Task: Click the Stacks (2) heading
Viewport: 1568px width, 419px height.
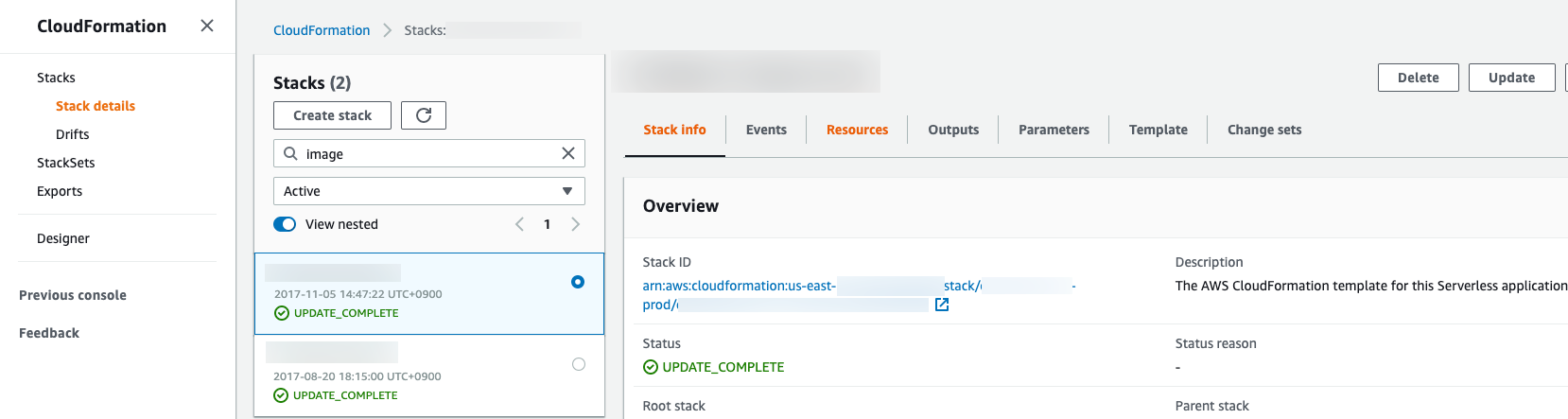Action: [x=312, y=82]
